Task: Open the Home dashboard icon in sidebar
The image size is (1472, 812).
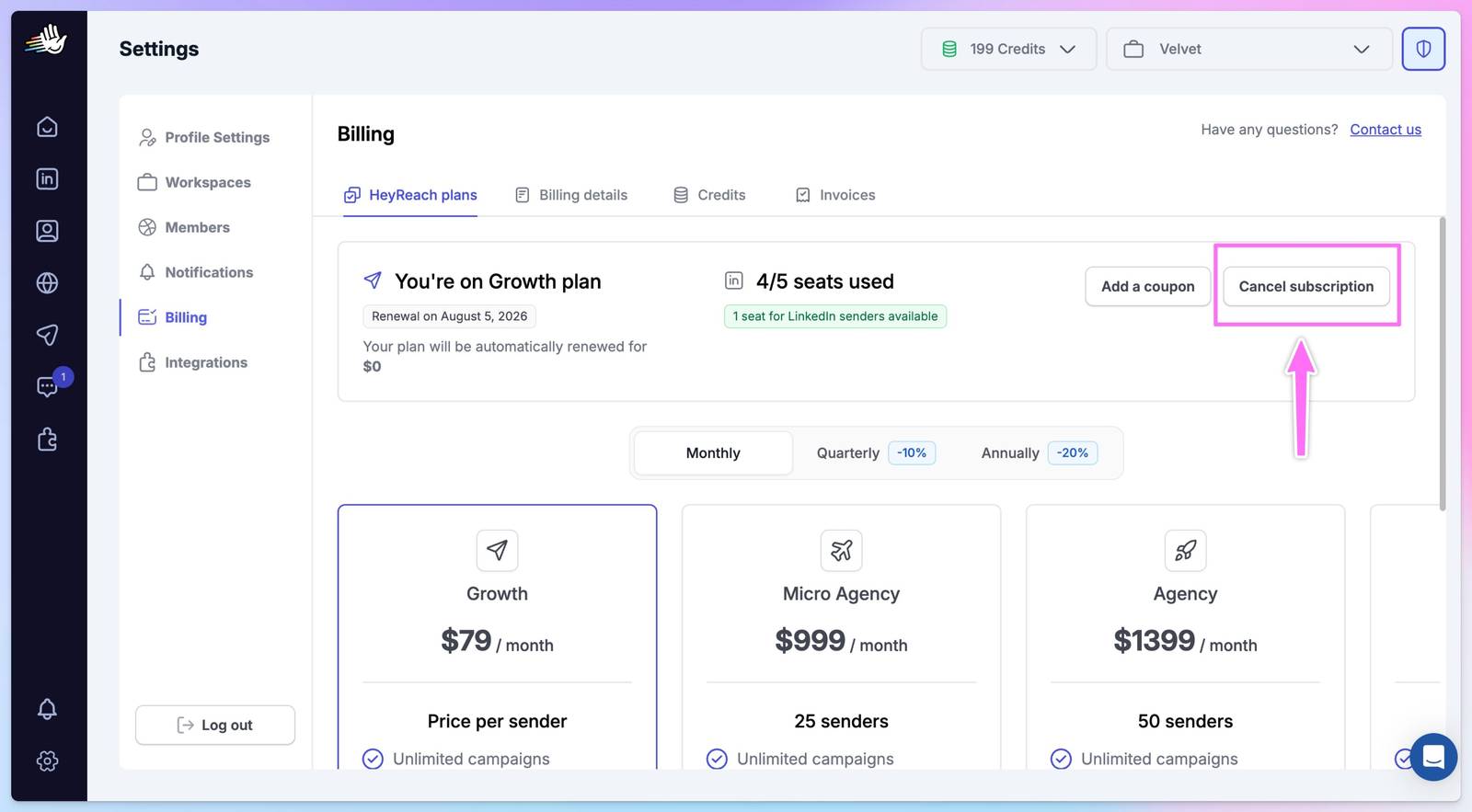Action: tap(47, 127)
